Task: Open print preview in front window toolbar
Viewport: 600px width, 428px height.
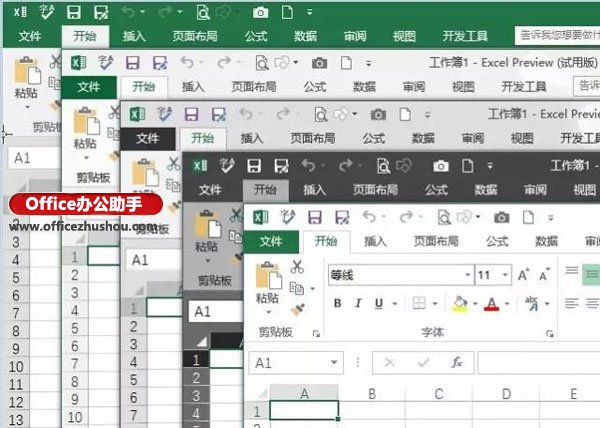Action: point(444,218)
